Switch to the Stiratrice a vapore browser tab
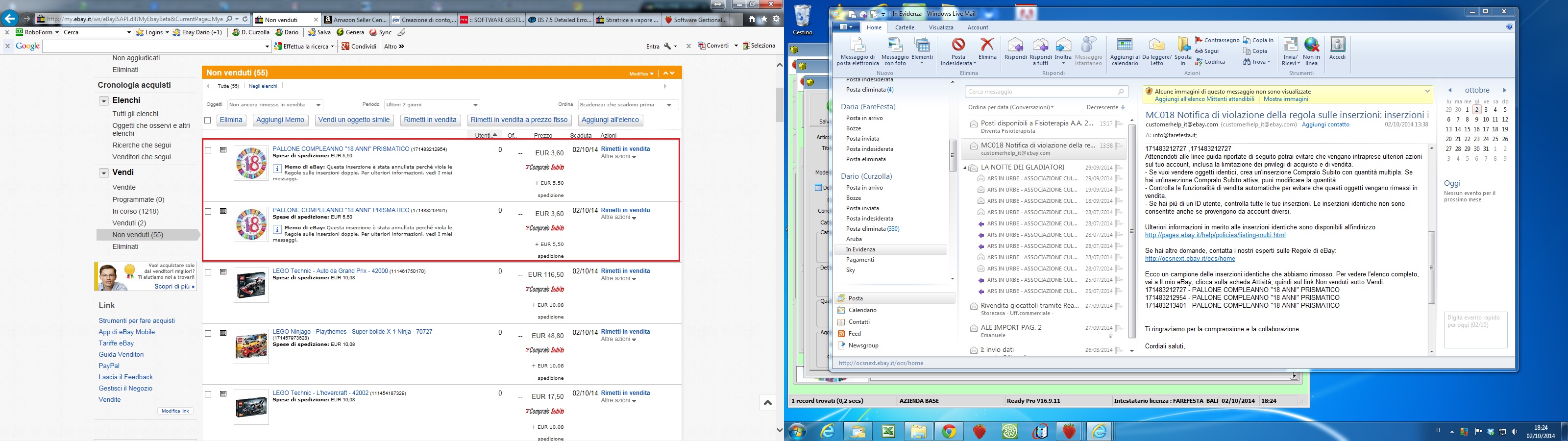The height and width of the screenshot is (441, 1568). point(629,20)
